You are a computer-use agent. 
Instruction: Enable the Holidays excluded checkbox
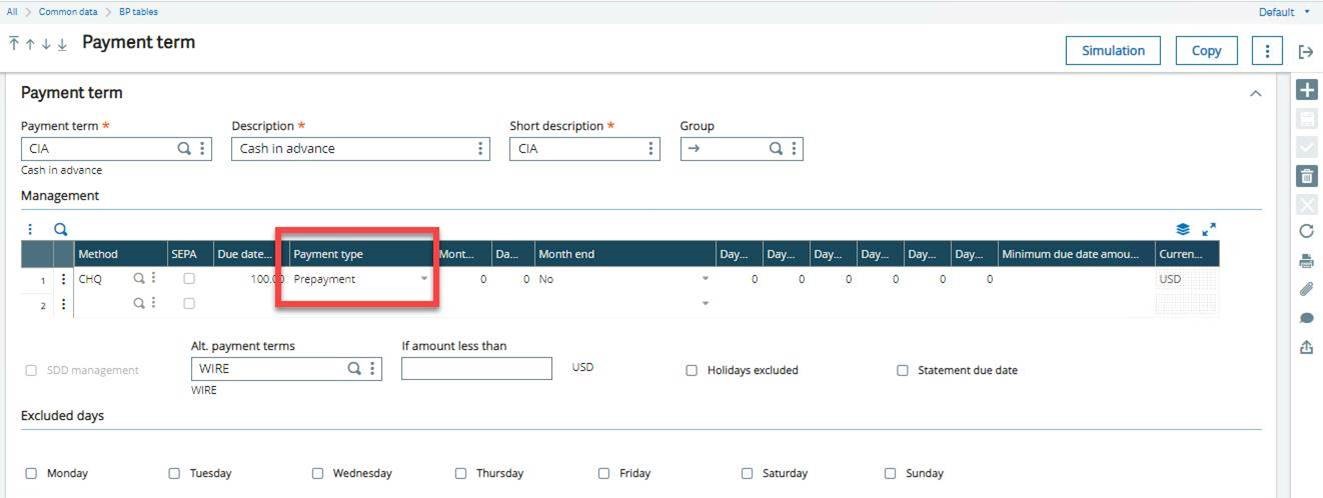[x=692, y=370]
